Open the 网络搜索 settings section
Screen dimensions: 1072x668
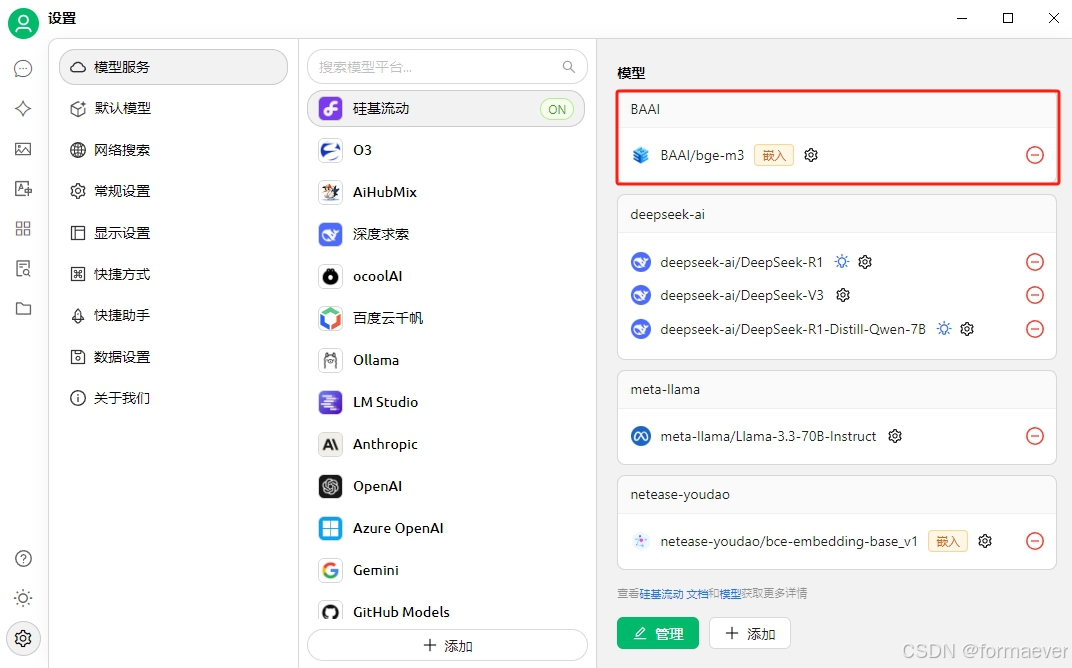click(174, 150)
